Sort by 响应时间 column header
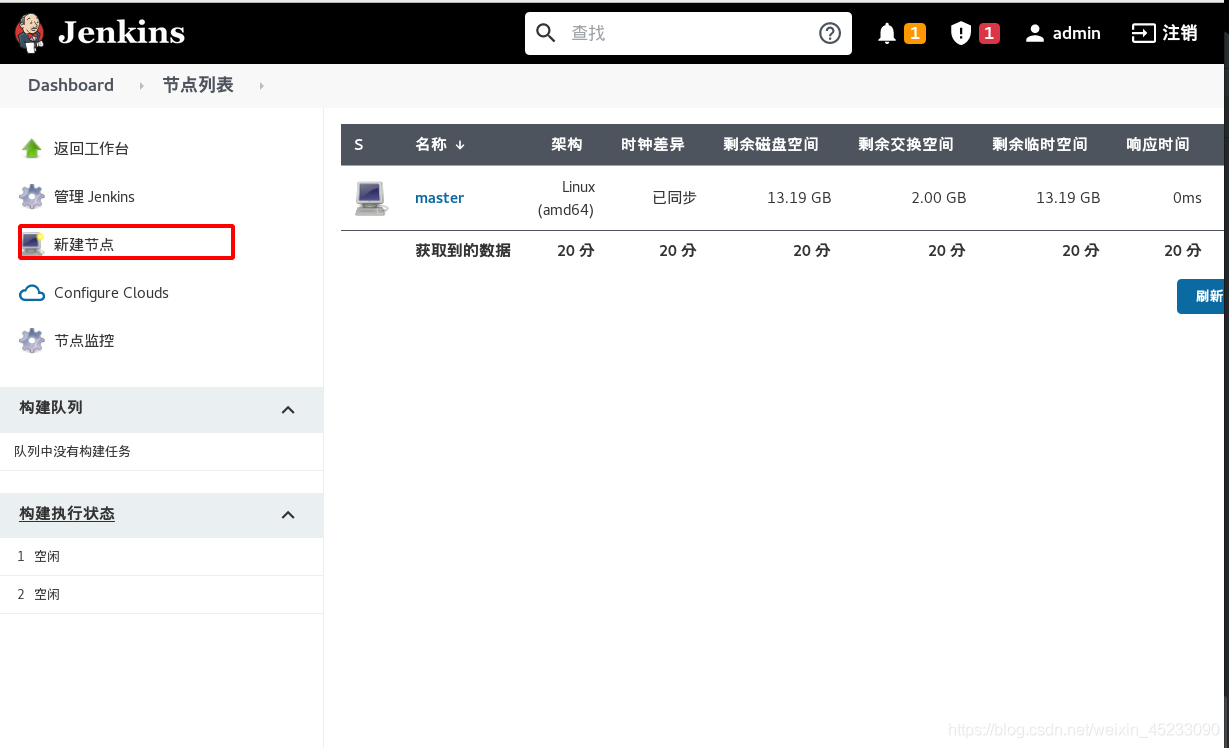Screen dimensions: 1229x748 point(1158,145)
